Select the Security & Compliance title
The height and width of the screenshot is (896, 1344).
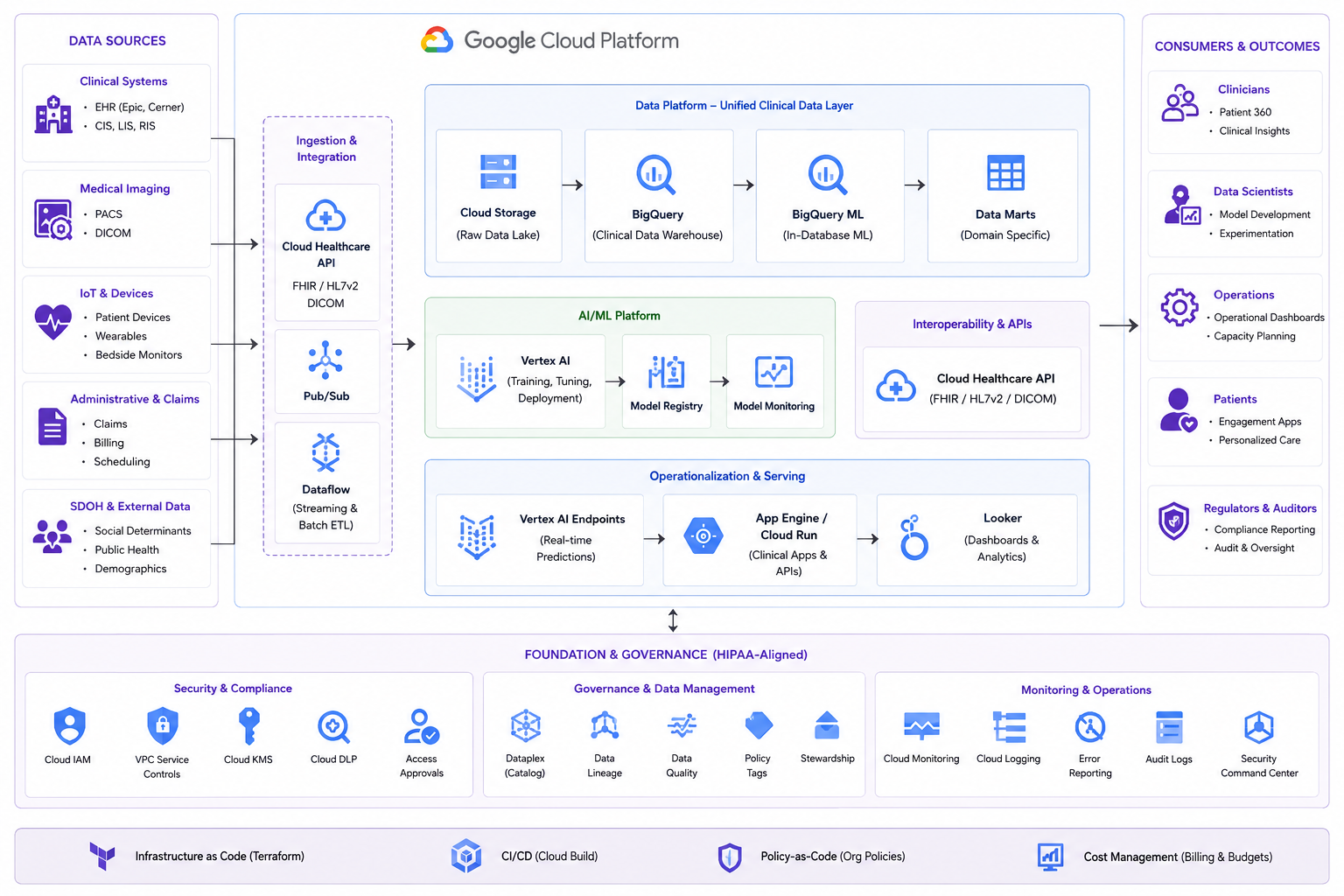pyautogui.click(x=233, y=689)
